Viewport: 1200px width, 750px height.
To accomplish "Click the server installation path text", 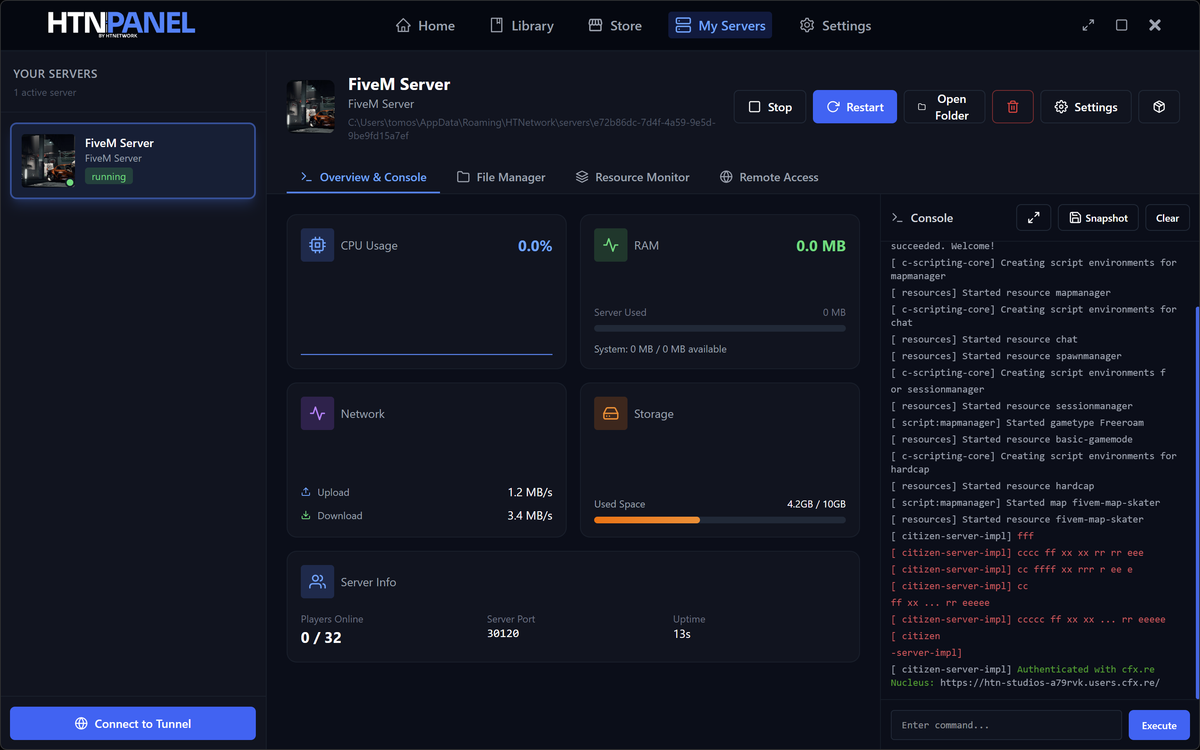I will click(x=533, y=128).
